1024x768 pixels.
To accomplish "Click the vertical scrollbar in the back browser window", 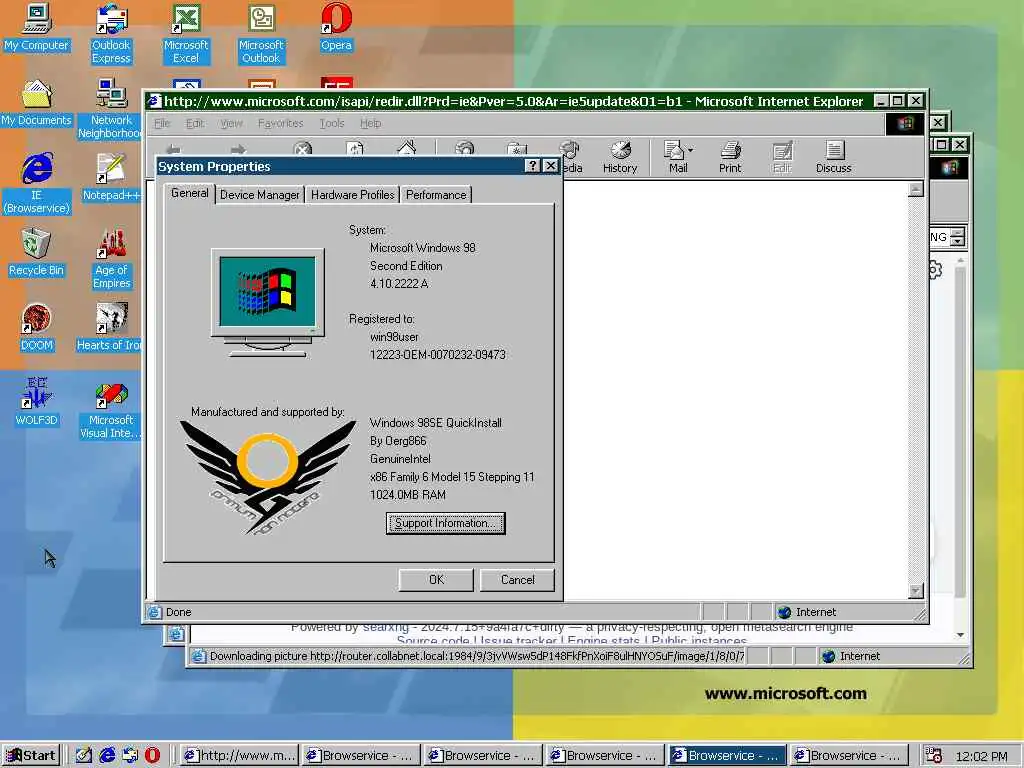I will [960, 447].
